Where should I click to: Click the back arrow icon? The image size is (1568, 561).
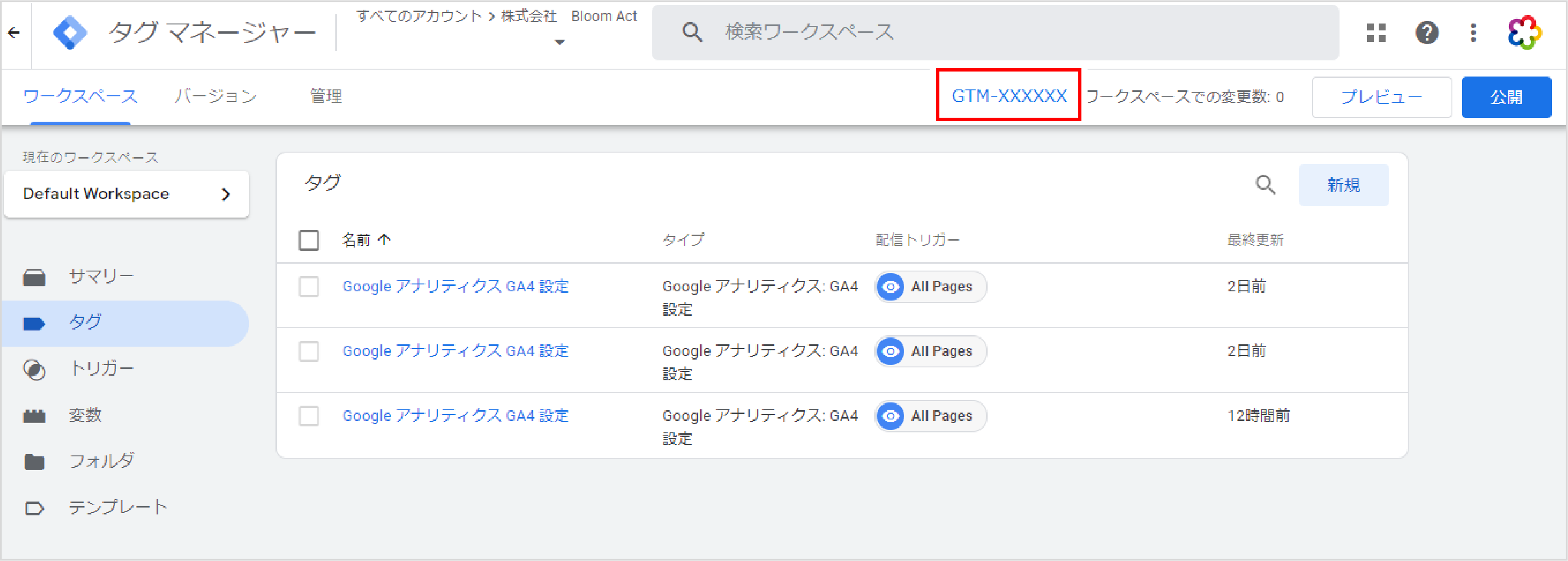[x=14, y=33]
